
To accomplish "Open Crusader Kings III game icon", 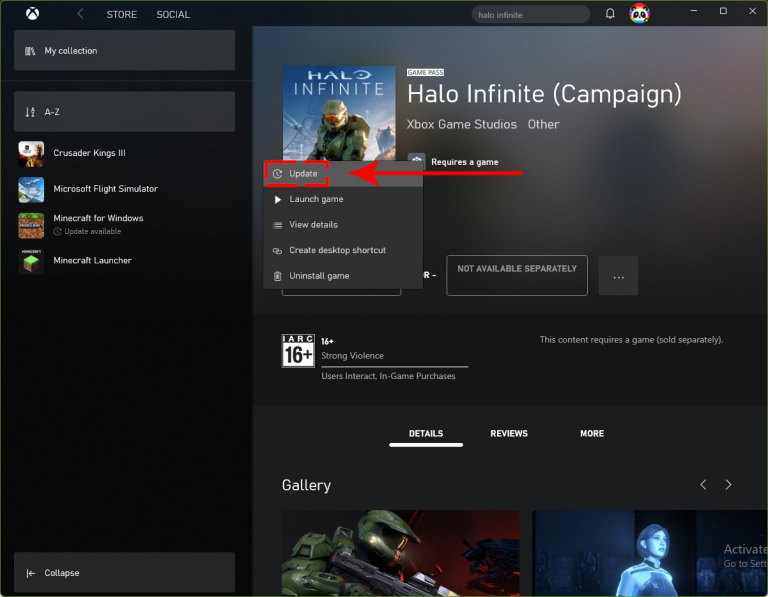I will [x=31, y=154].
